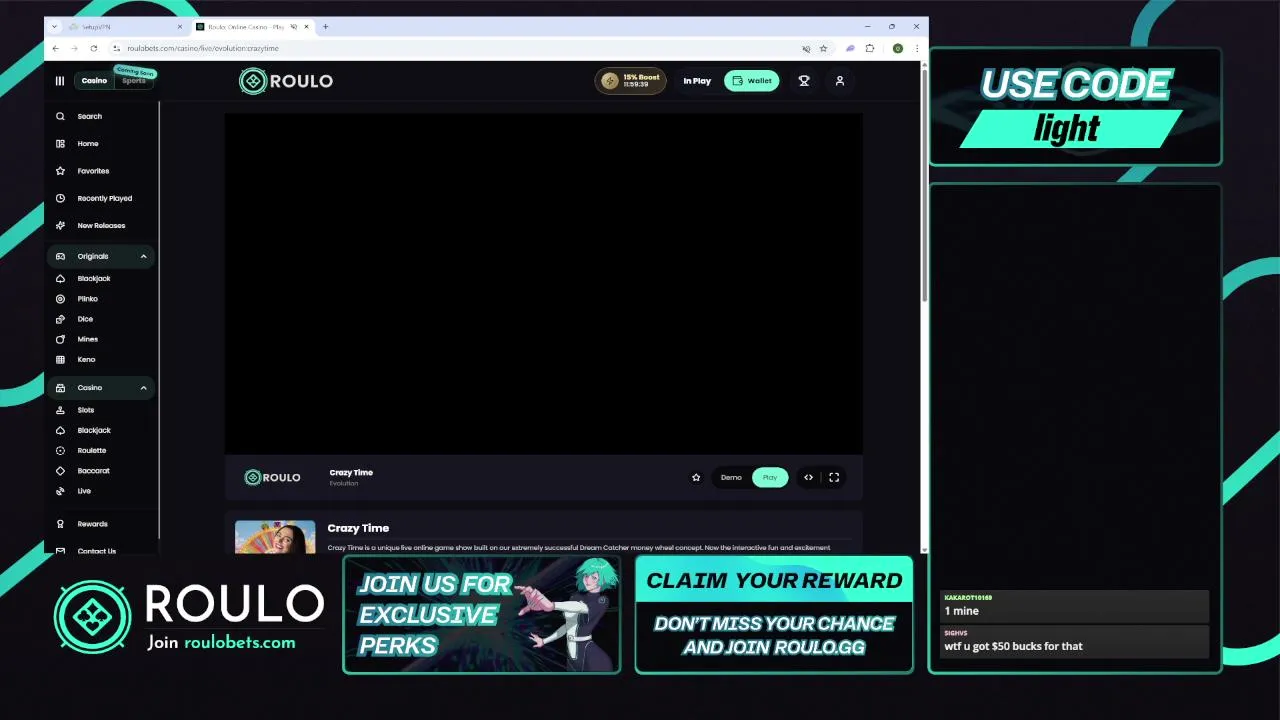Screen dimensions: 1280x720
Task: Click the 'Crazy Time' description heading
Action: [x=358, y=528]
